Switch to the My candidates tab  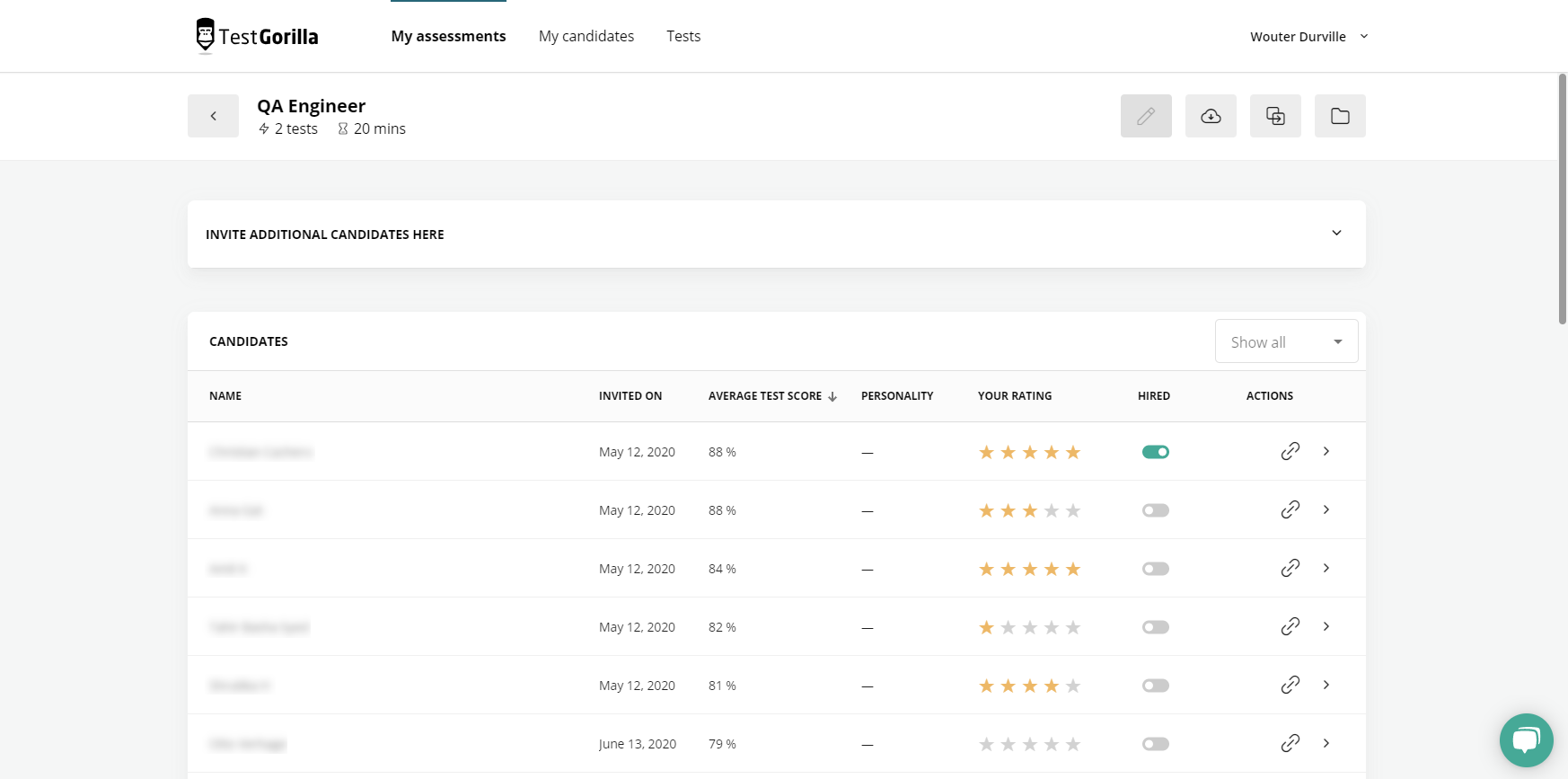pyautogui.click(x=586, y=36)
